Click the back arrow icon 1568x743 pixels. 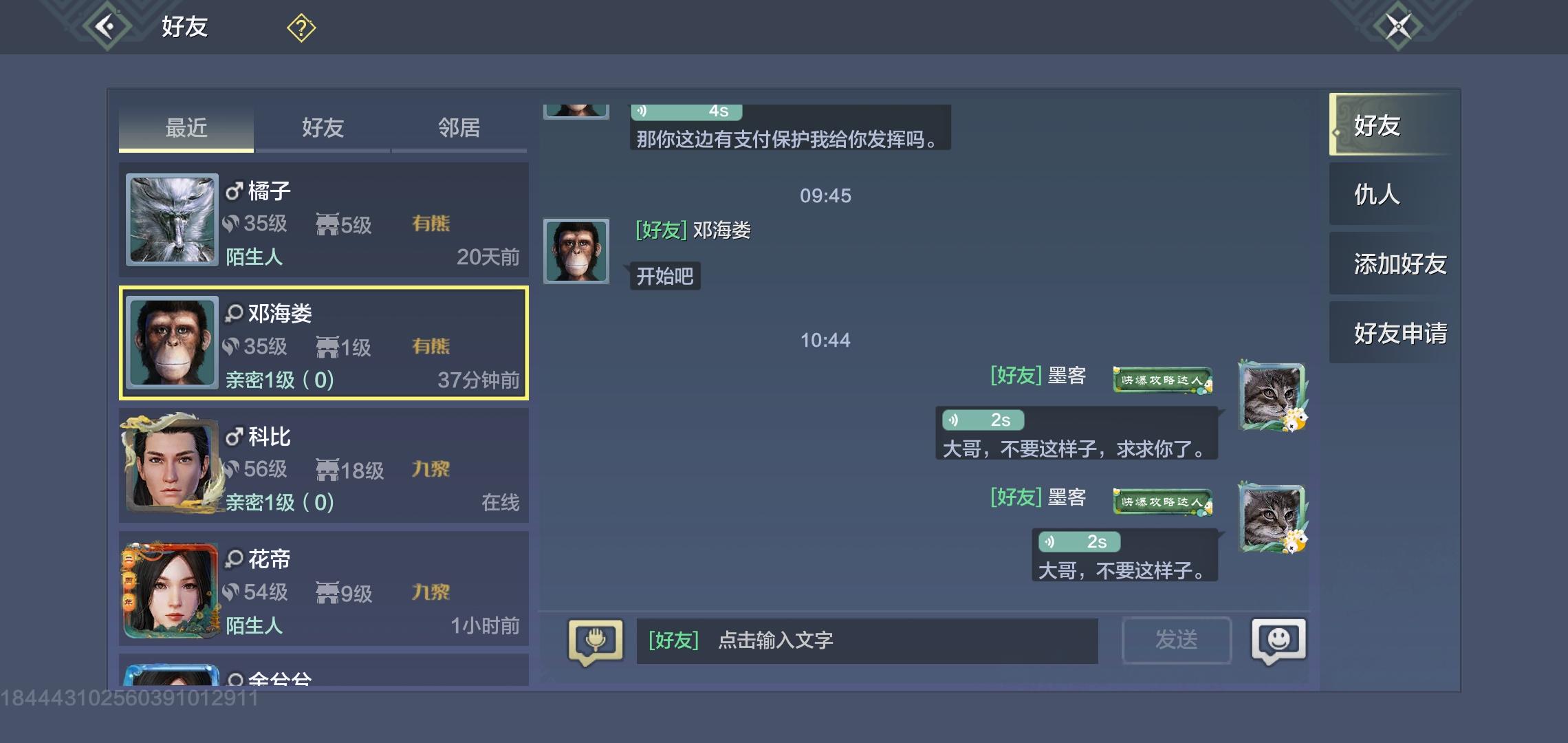pyautogui.click(x=107, y=27)
